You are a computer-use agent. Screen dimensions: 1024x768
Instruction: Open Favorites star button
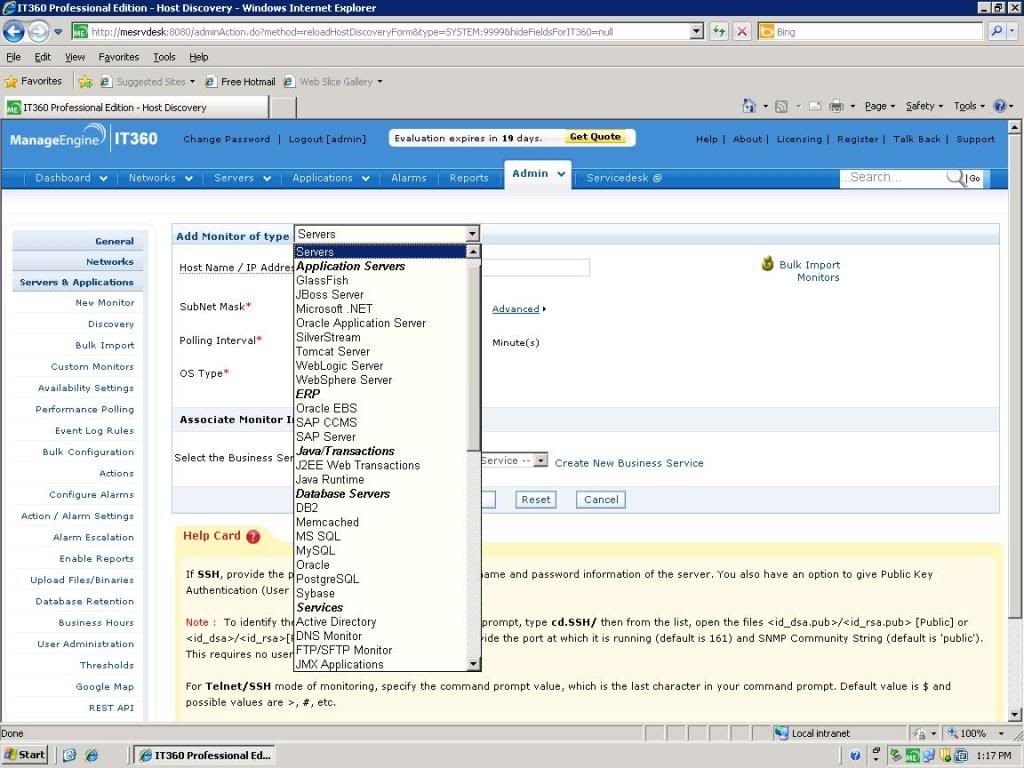coord(33,81)
